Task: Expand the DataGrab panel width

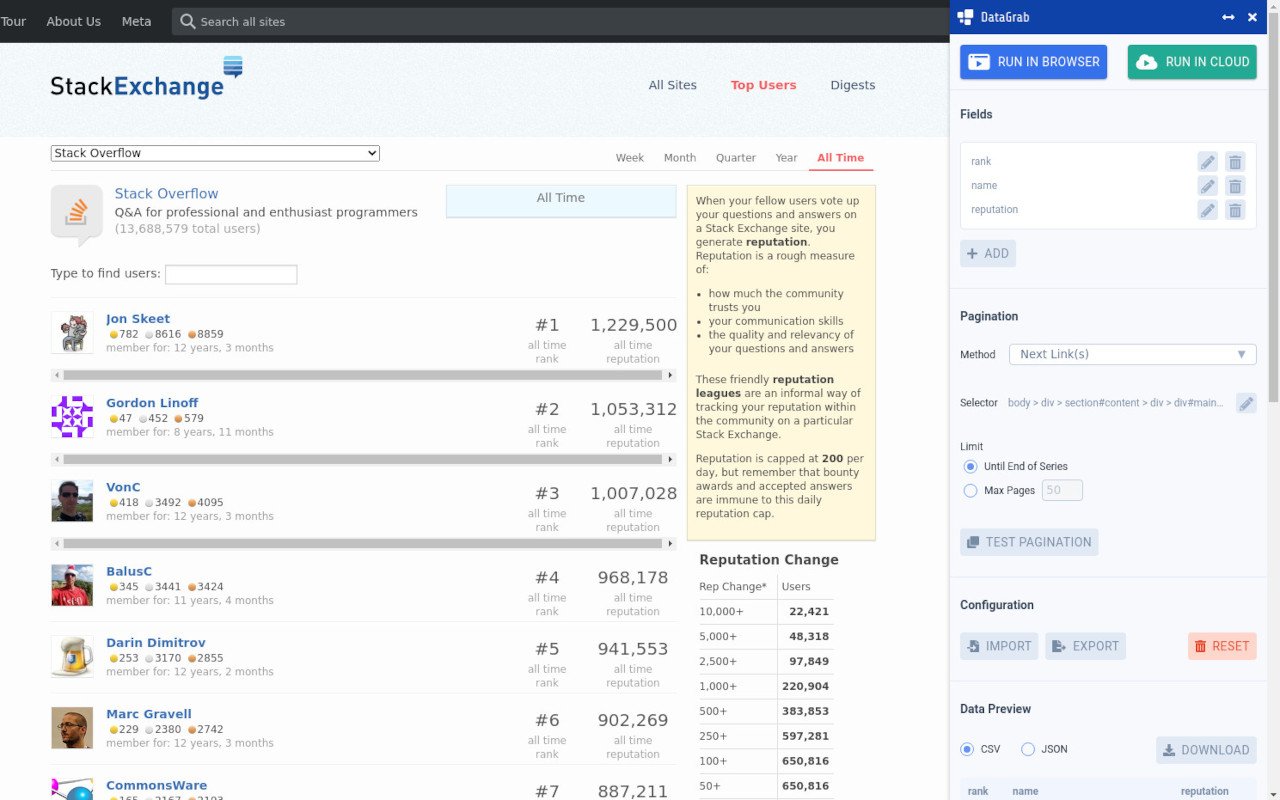Action: click(x=1228, y=17)
